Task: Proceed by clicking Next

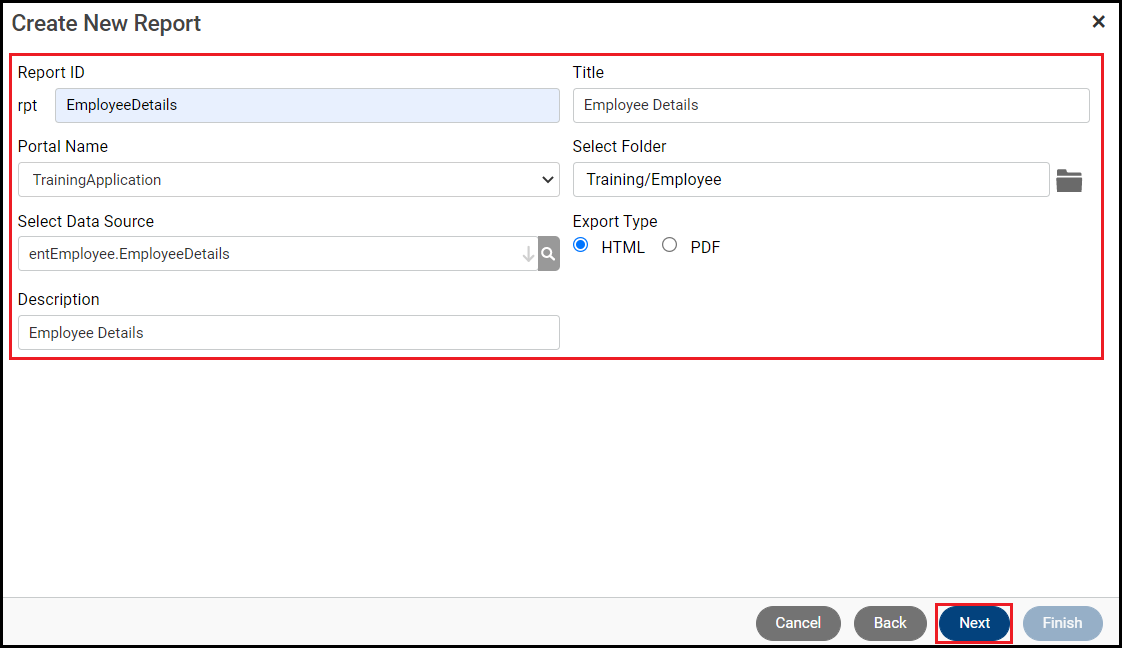Action: point(974,623)
